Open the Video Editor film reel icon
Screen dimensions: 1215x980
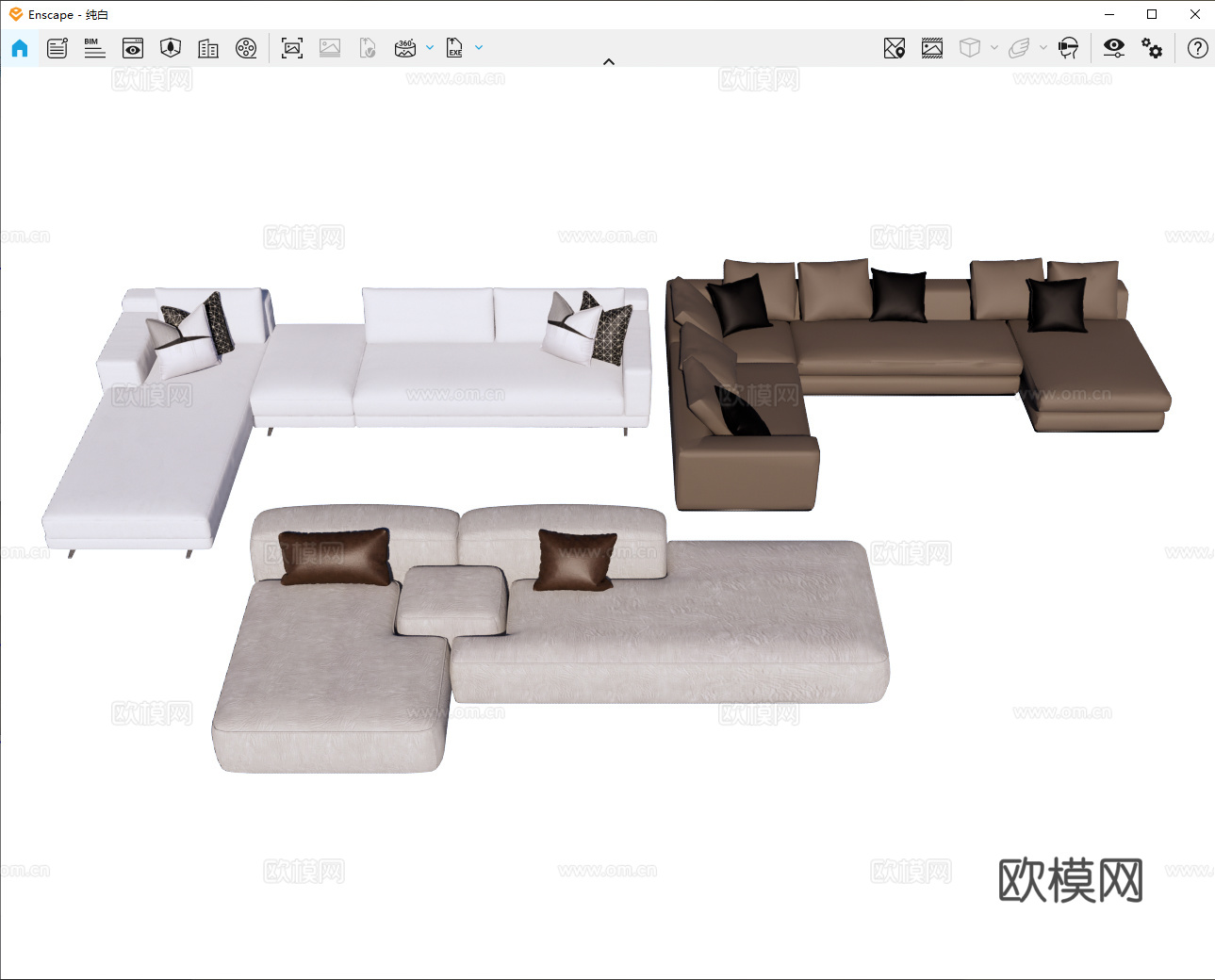(x=246, y=48)
